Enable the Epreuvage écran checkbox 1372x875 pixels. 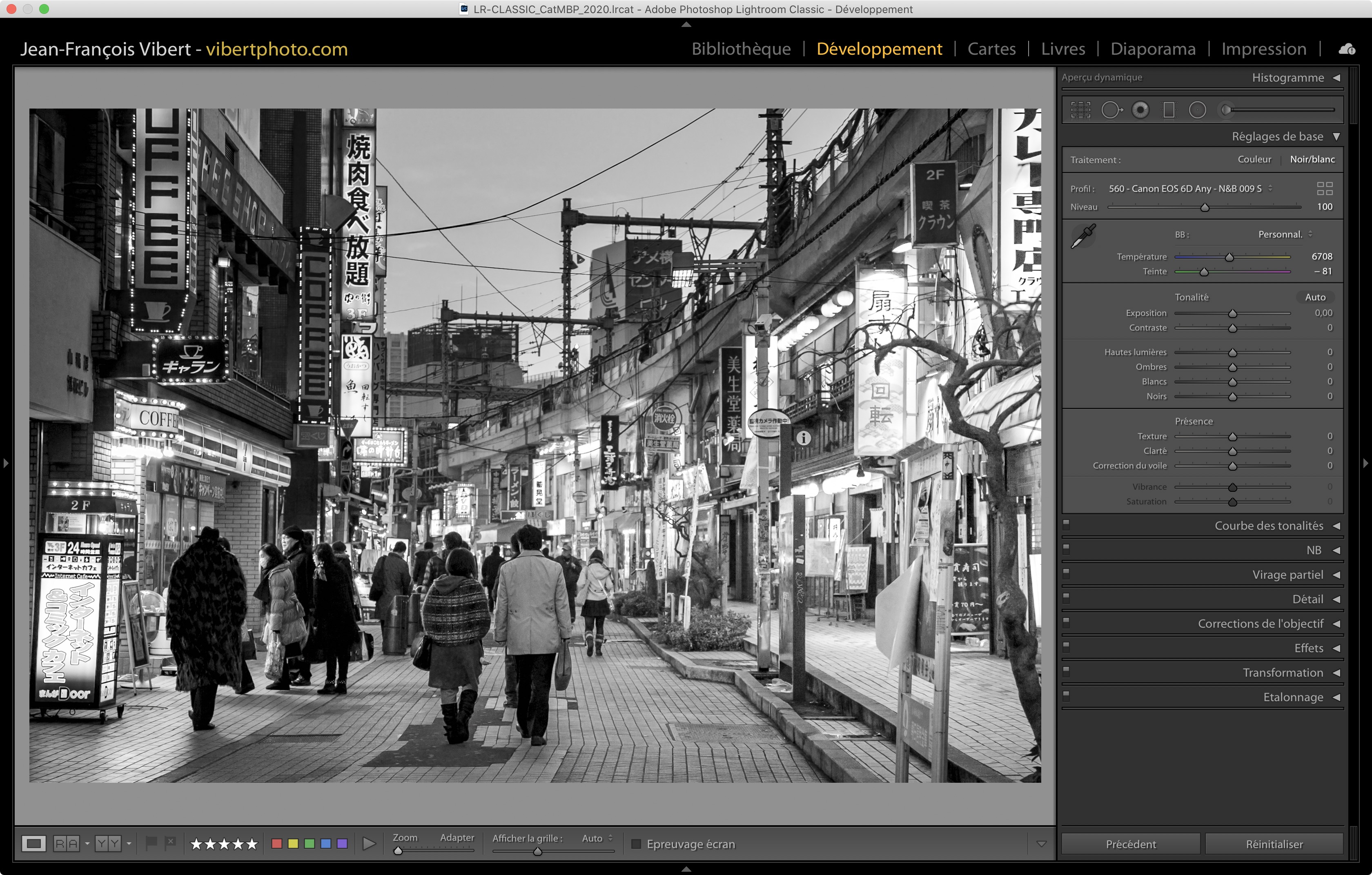pos(637,844)
